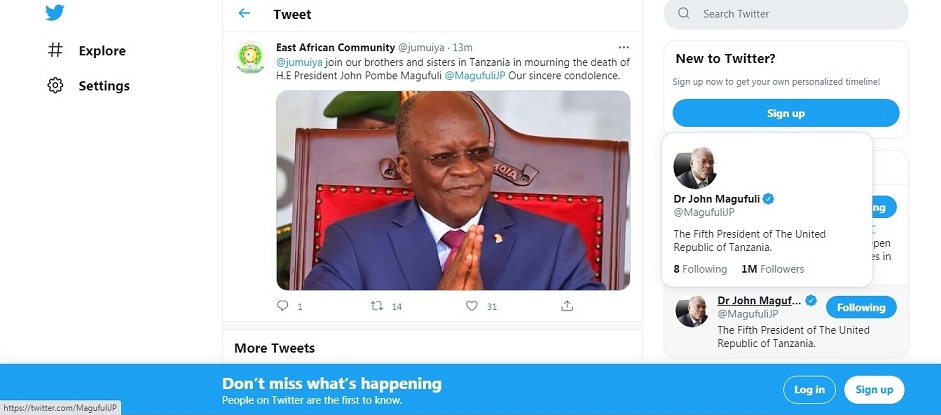Open the Explore hashtag icon

click(56, 50)
